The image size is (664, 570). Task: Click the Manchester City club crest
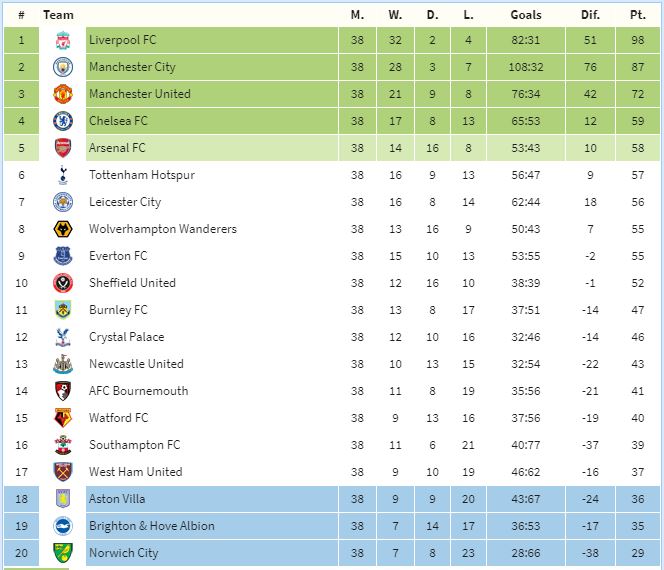tap(63, 68)
